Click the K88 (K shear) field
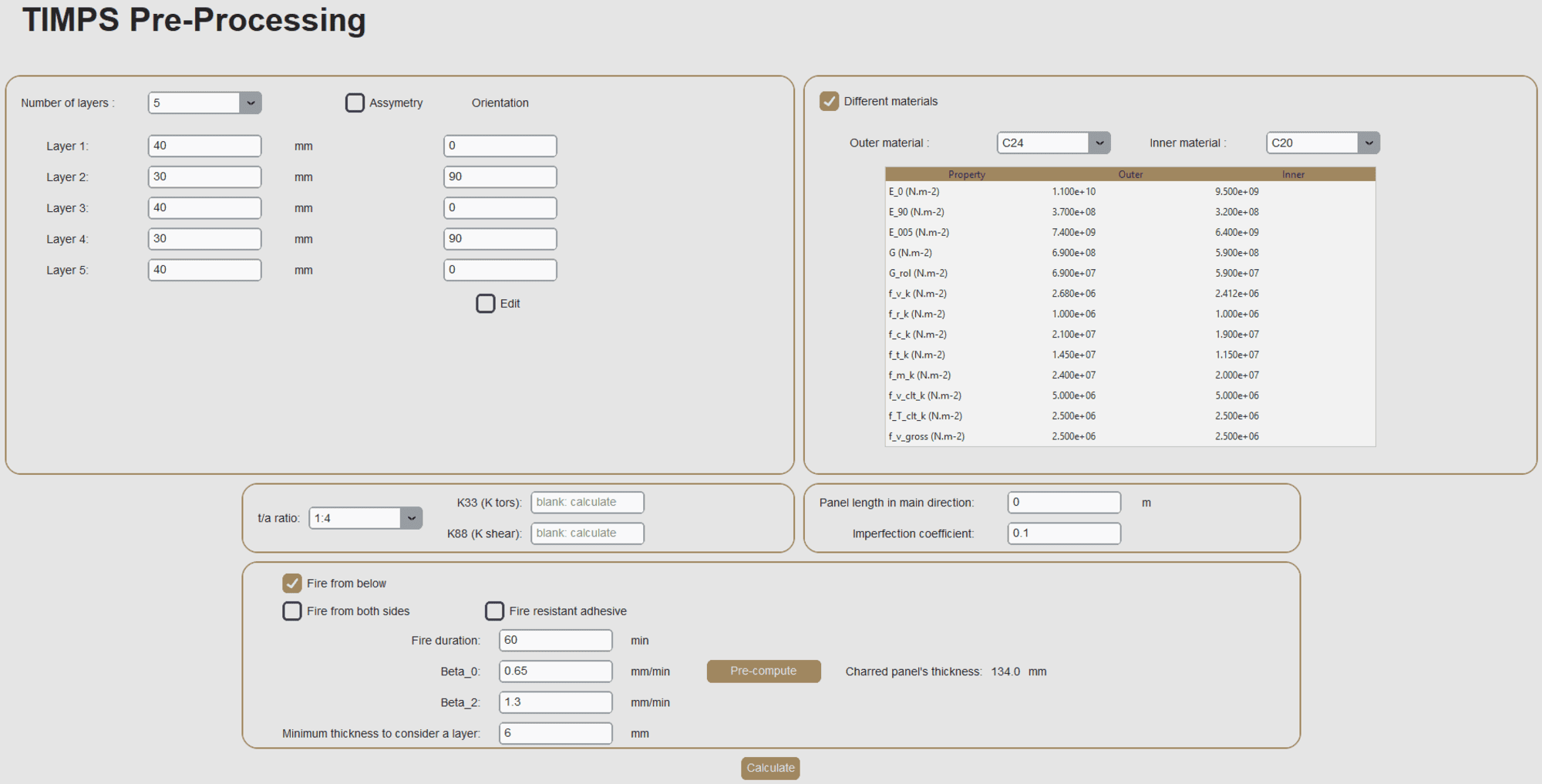This screenshot has width=1542, height=784. (588, 533)
